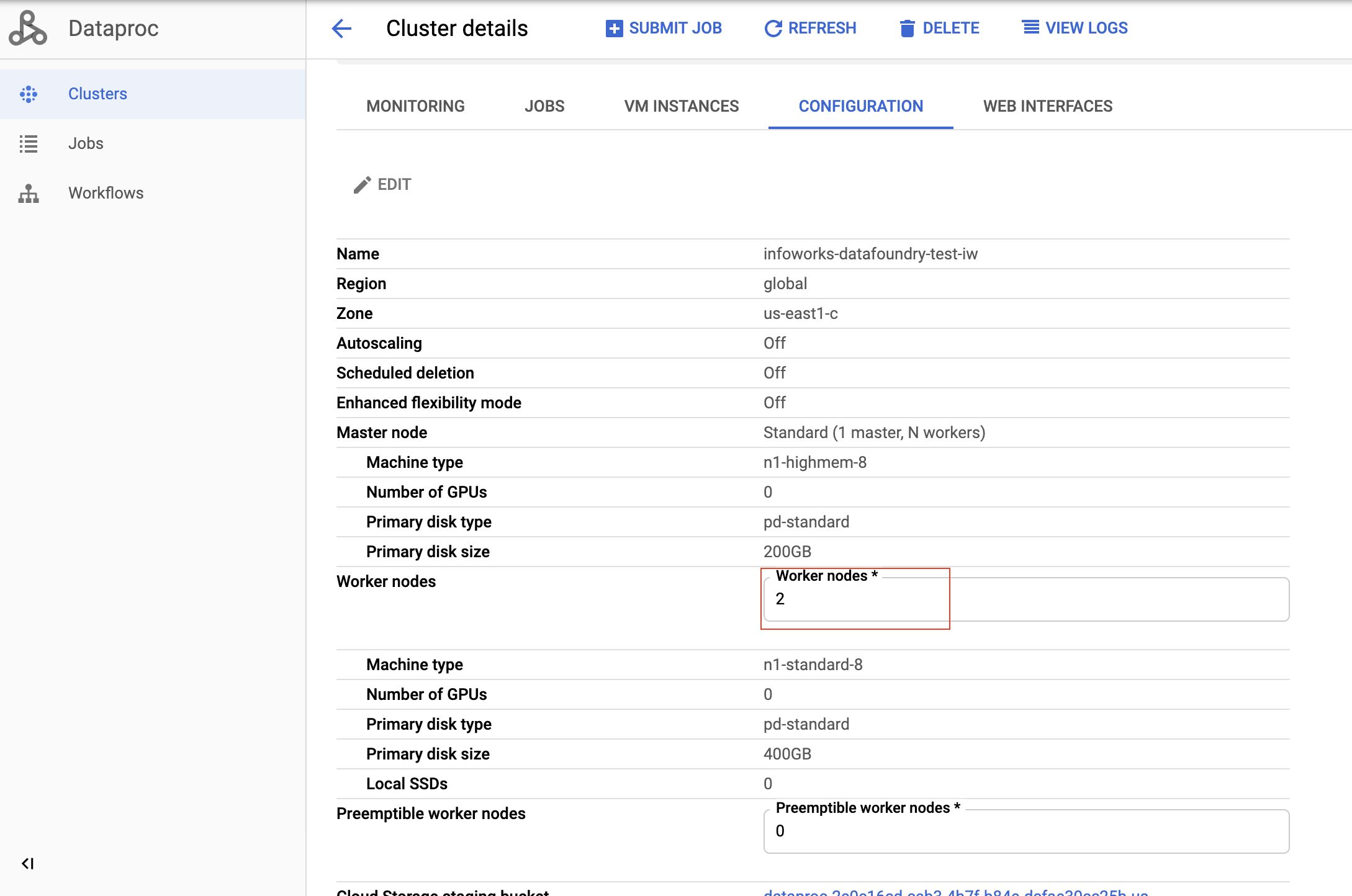Click the Master node row label

pyautogui.click(x=382, y=432)
